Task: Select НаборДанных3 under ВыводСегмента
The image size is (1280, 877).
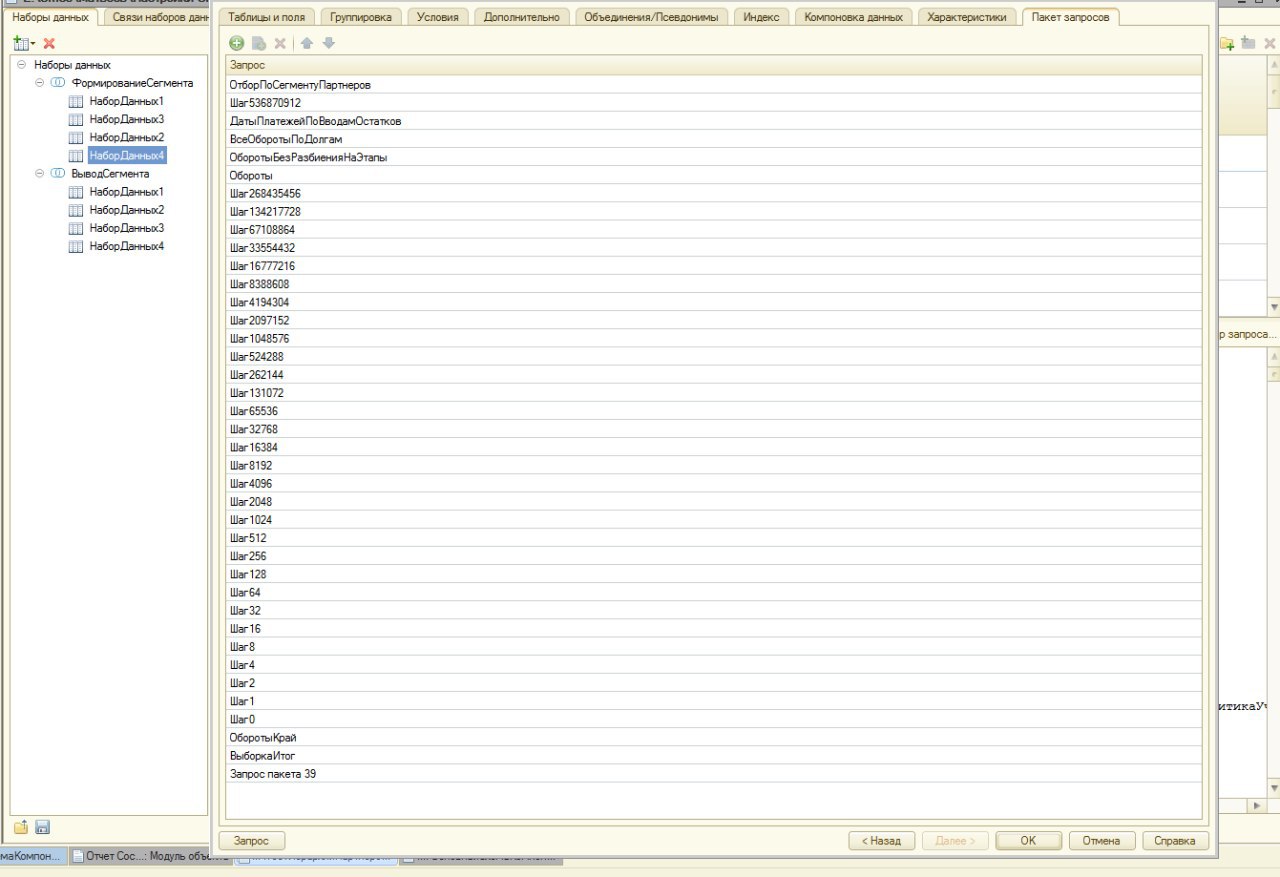Action: click(x=127, y=228)
